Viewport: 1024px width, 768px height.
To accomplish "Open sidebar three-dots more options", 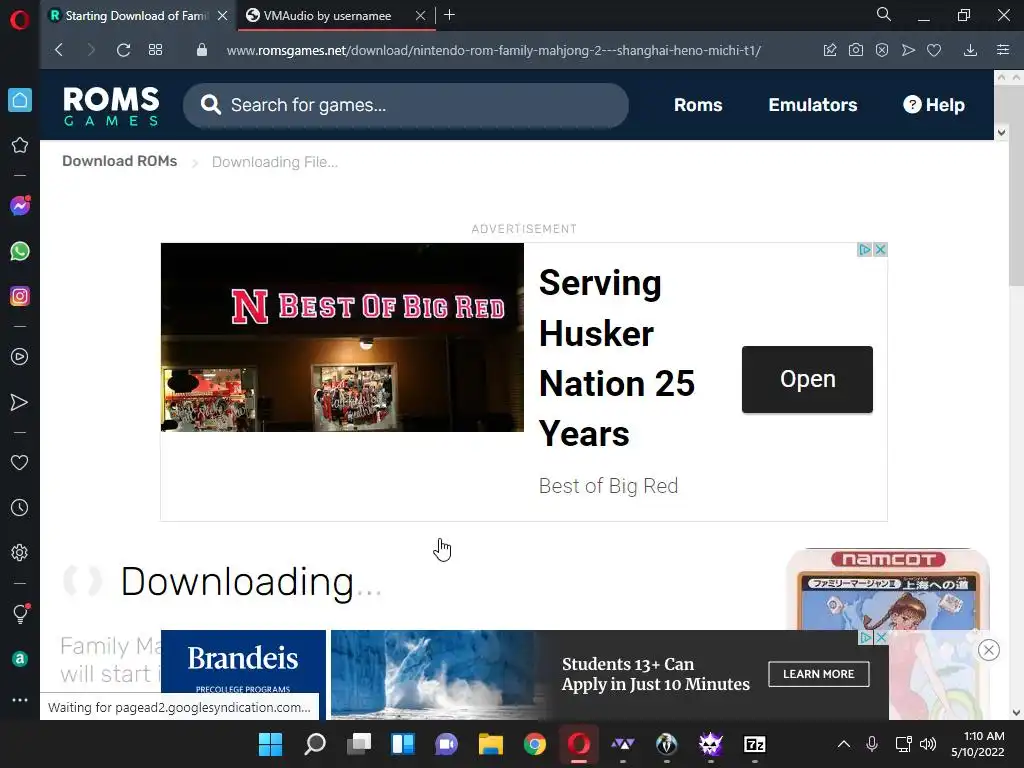I will 20,699.
